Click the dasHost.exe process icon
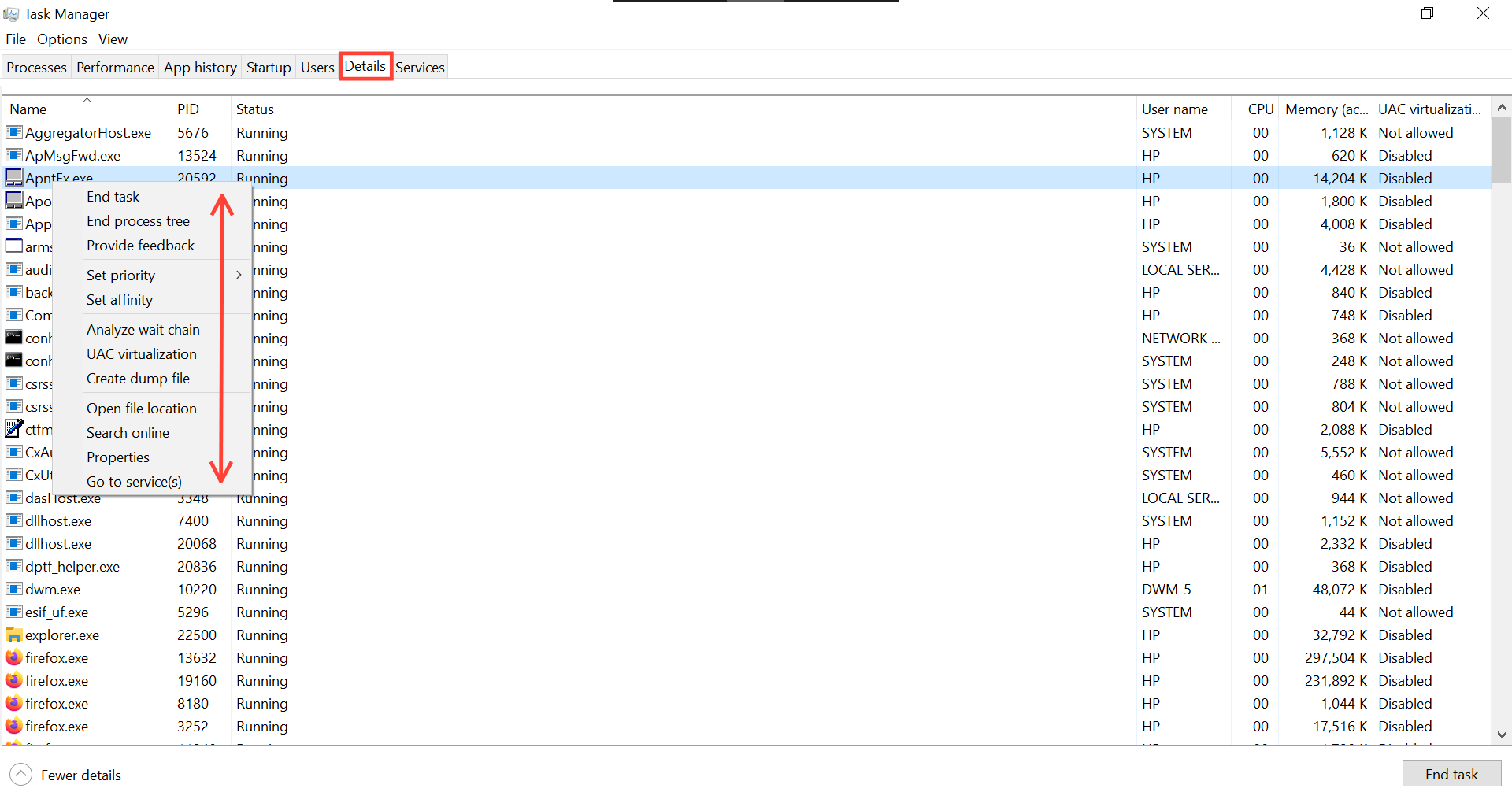 (14, 498)
